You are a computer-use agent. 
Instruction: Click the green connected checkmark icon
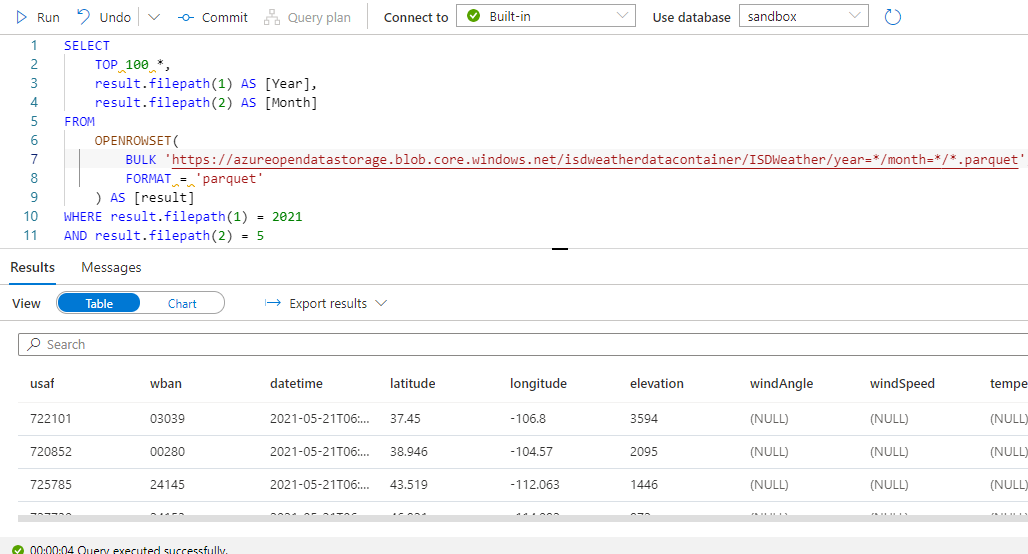473,16
